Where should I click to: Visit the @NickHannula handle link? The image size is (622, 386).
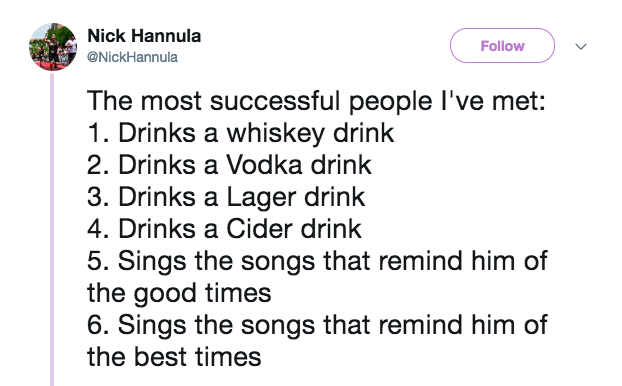132,57
